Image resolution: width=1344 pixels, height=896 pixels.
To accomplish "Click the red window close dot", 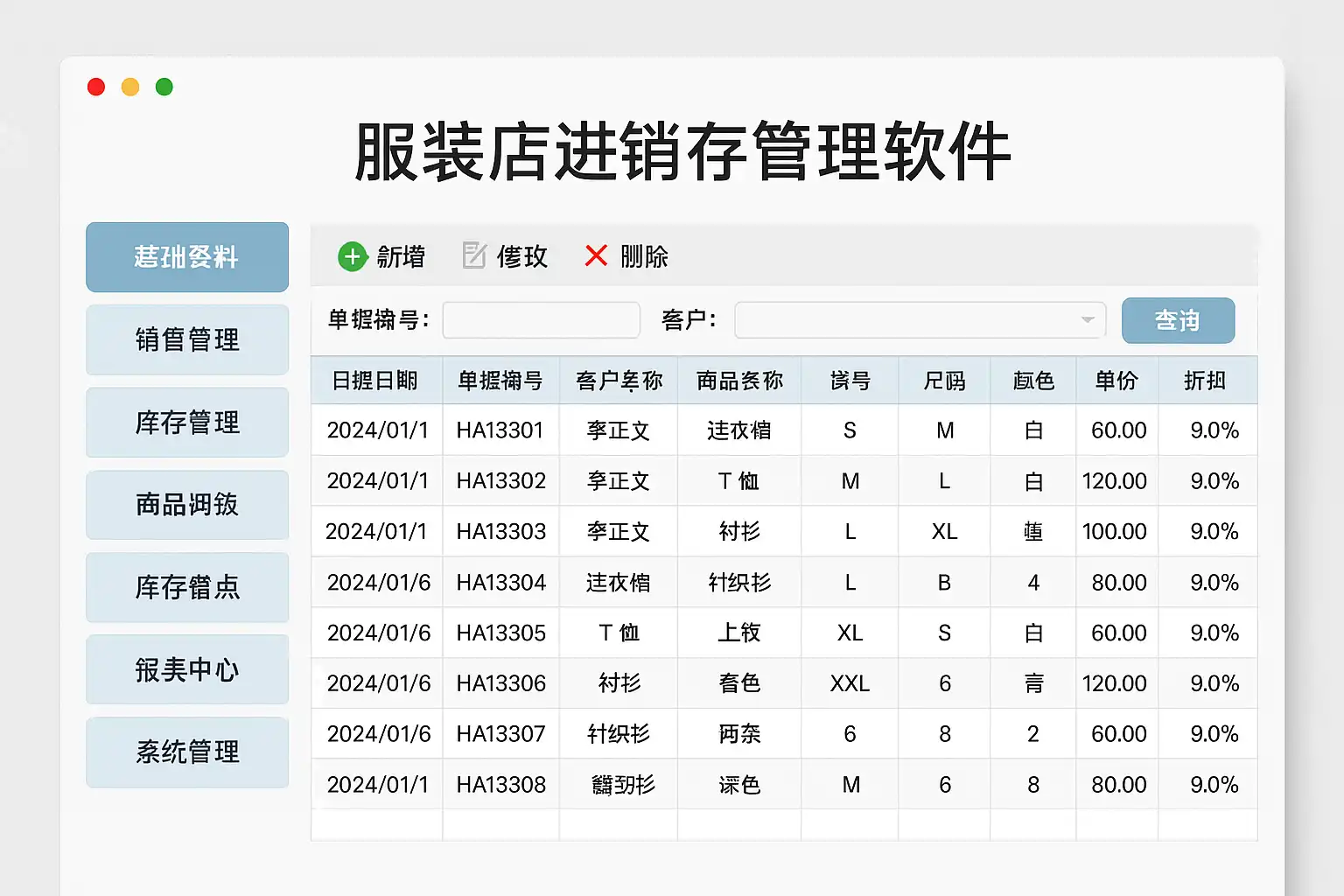I will (96, 87).
